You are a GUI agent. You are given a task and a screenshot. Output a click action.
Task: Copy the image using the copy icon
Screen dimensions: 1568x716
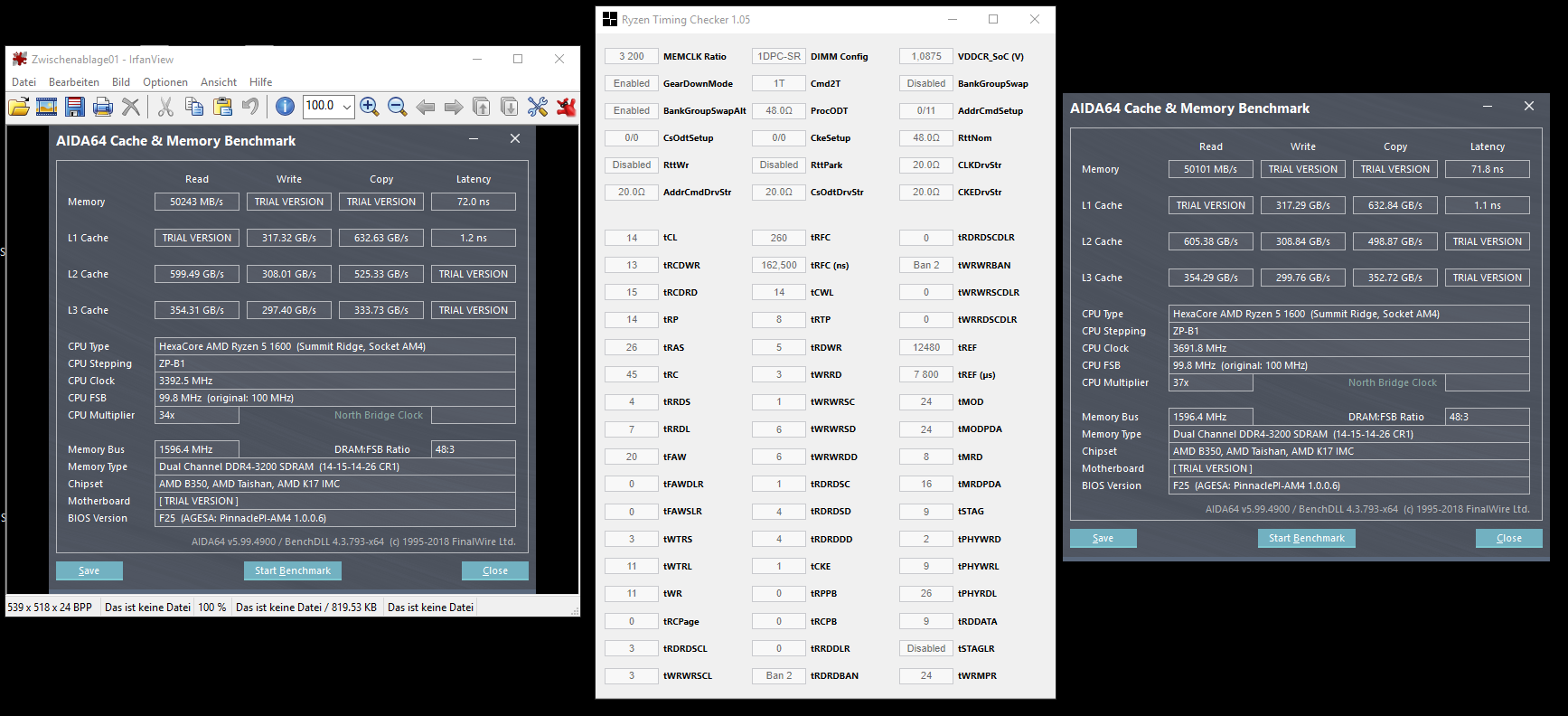pyautogui.click(x=193, y=107)
